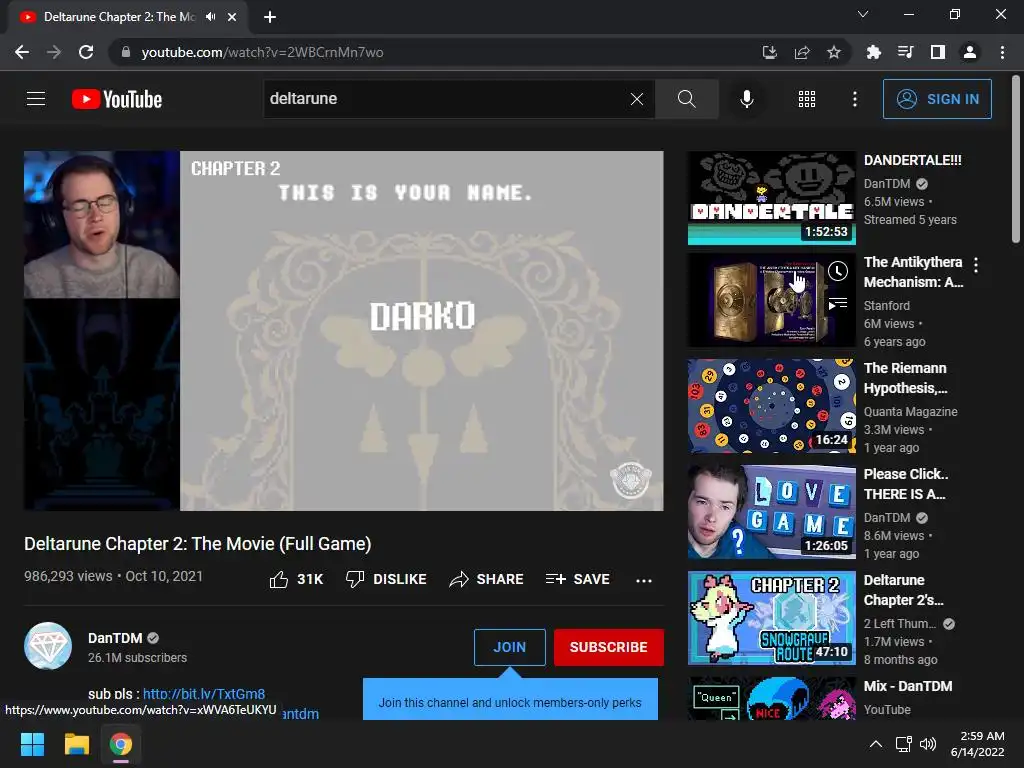Open the LOVE GAME video thumbnail
The width and height of the screenshot is (1024, 768).
pyautogui.click(x=771, y=512)
